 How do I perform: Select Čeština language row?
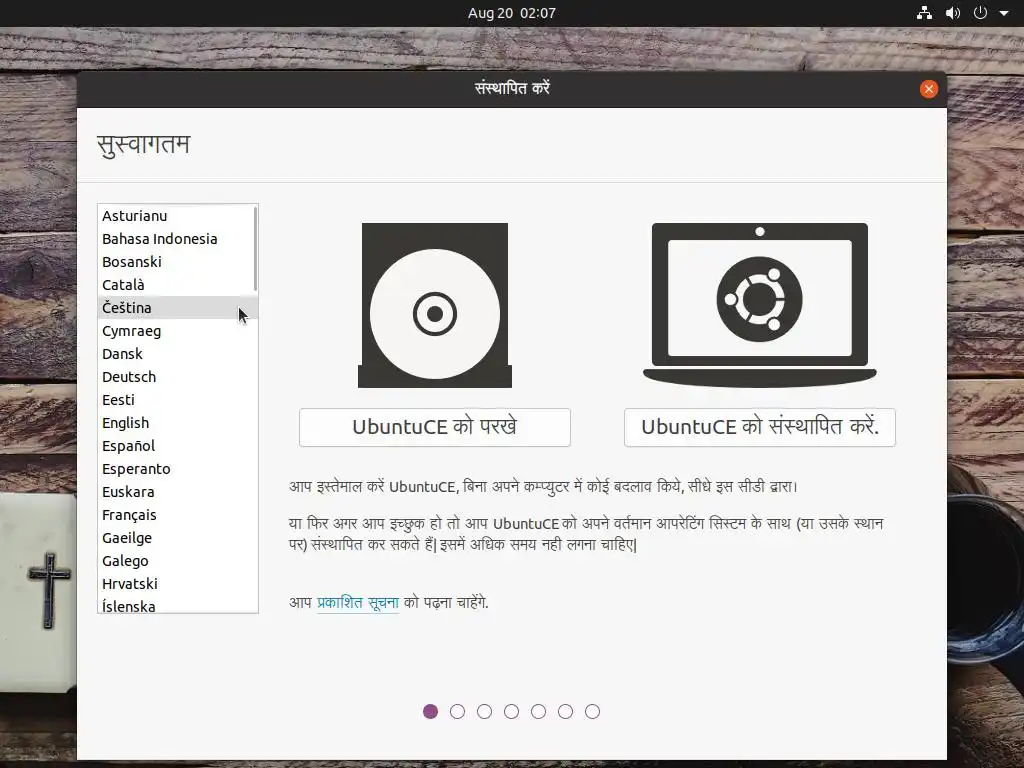pyautogui.click(x=178, y=308)
